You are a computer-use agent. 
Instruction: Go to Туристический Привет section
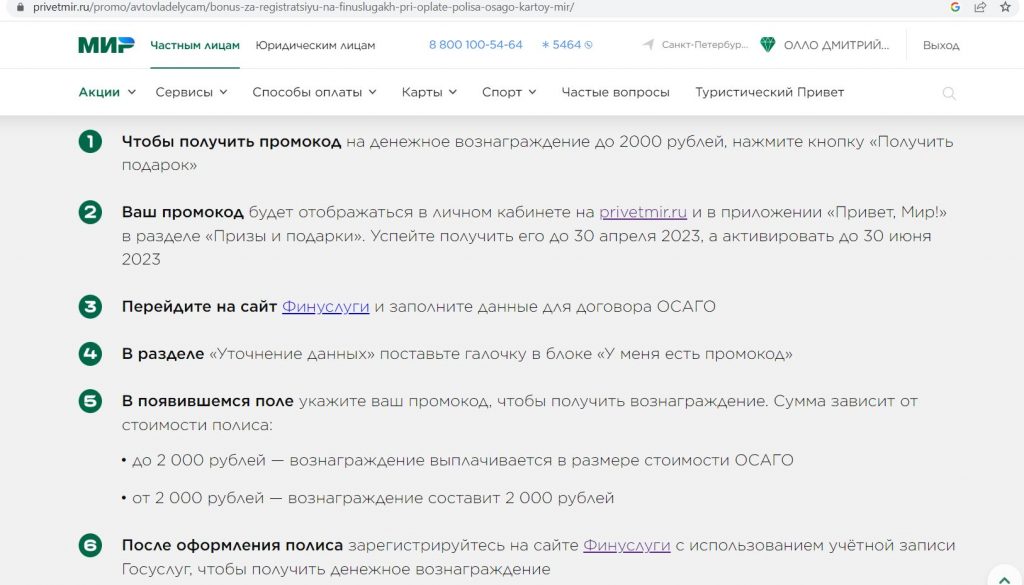click(769, 92)
